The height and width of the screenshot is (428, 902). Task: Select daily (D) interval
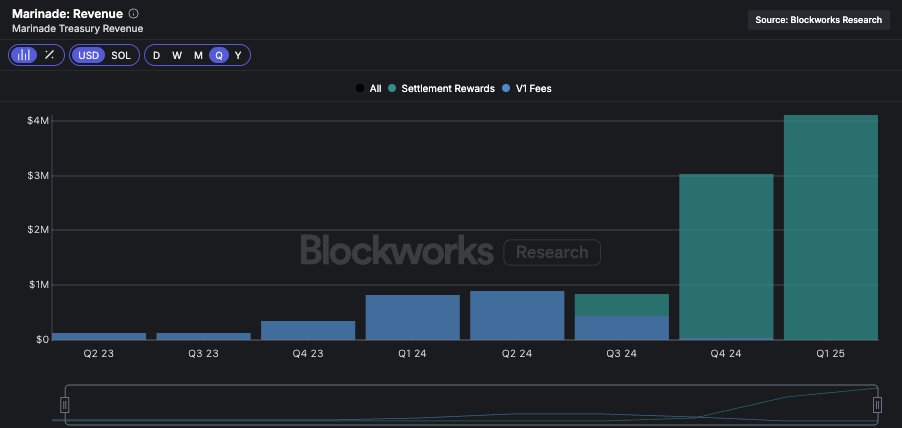(x=156, y=55)
